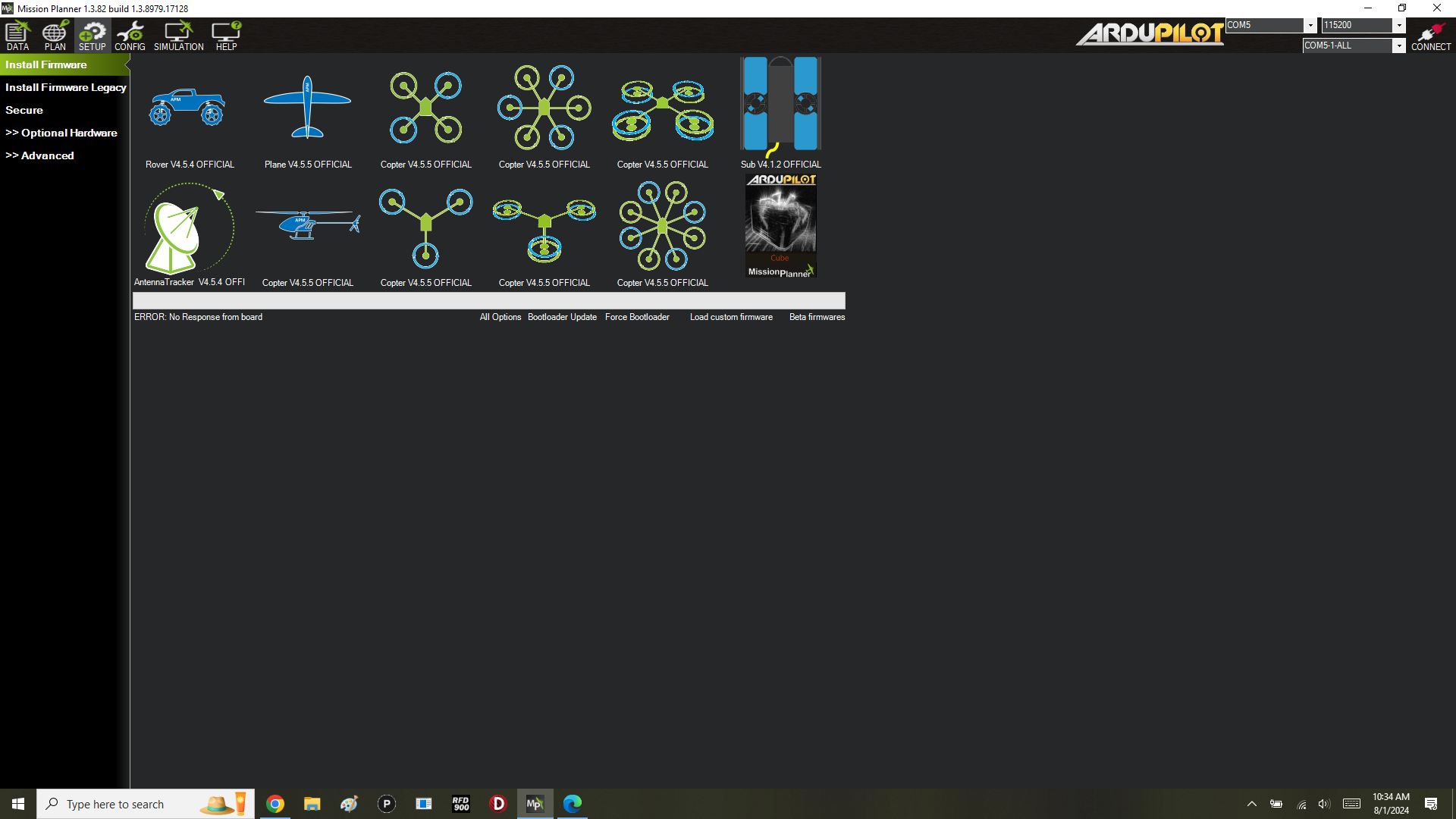Click the Bootloader Update link
The height and width of the screenshot is (819, 1456).
[562, 317]
